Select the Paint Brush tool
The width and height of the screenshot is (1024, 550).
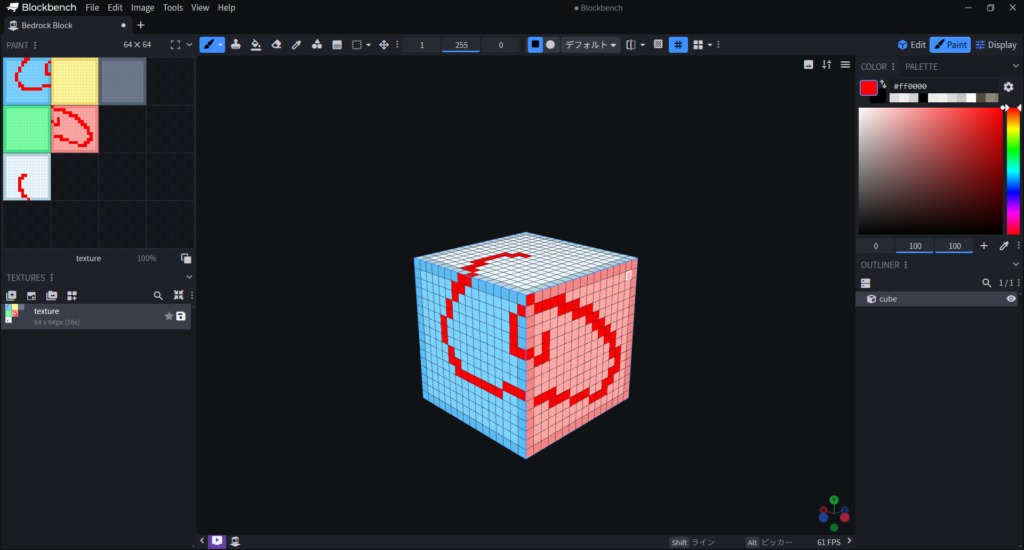[x=207, y=45]
